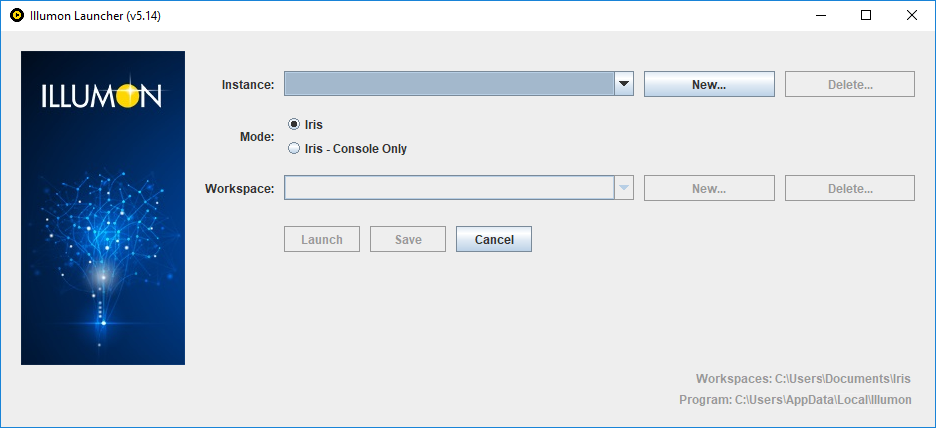The width and height of the screenshot is (936, 428).
Task: Close the Illumon Launcher window
Action: tap(912, 16)
